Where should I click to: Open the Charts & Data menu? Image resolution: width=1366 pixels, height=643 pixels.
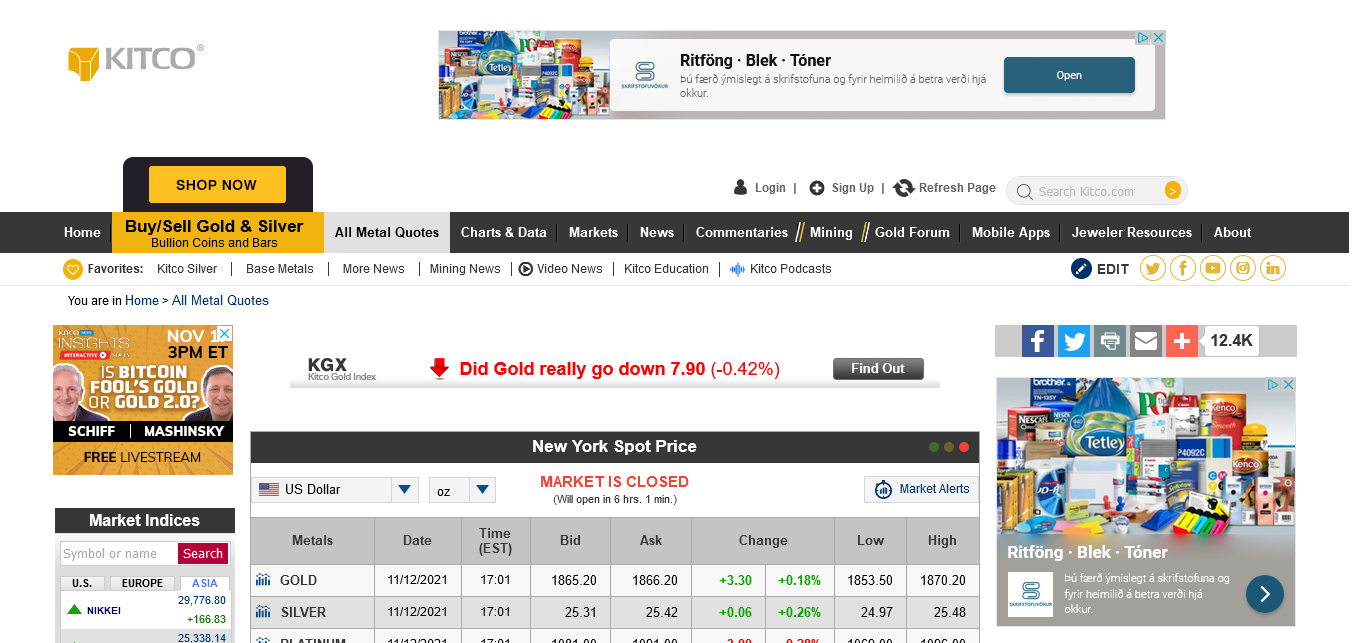[503, 232]
